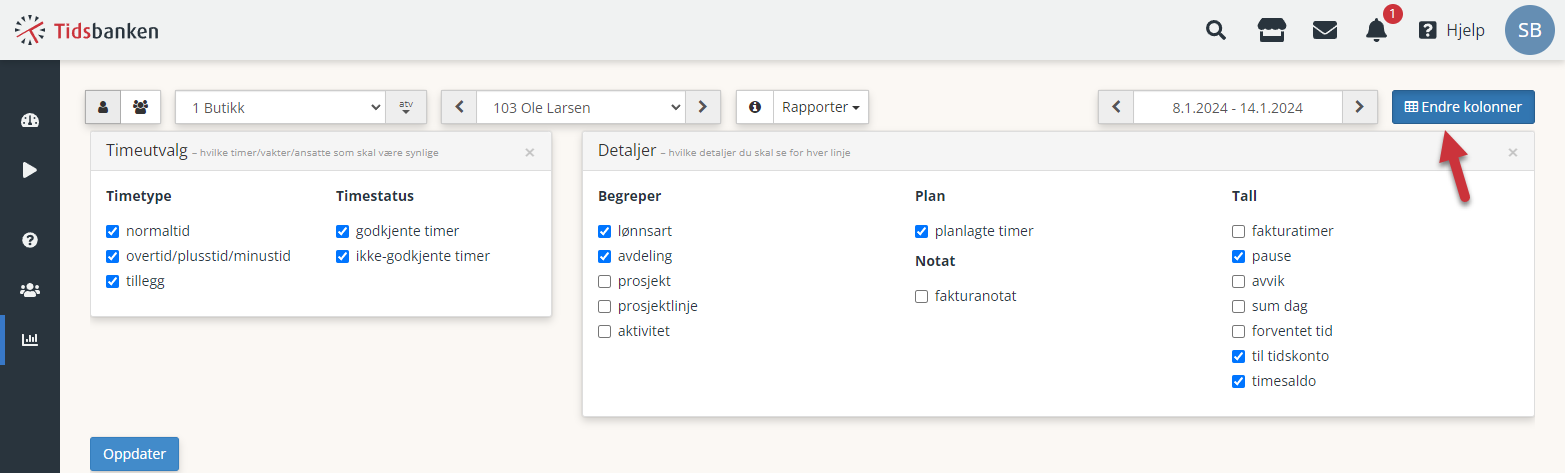Open the 1 Butikk department dropdown
This screenshot has width=1565, height=473.
click(x=281, y=107)
